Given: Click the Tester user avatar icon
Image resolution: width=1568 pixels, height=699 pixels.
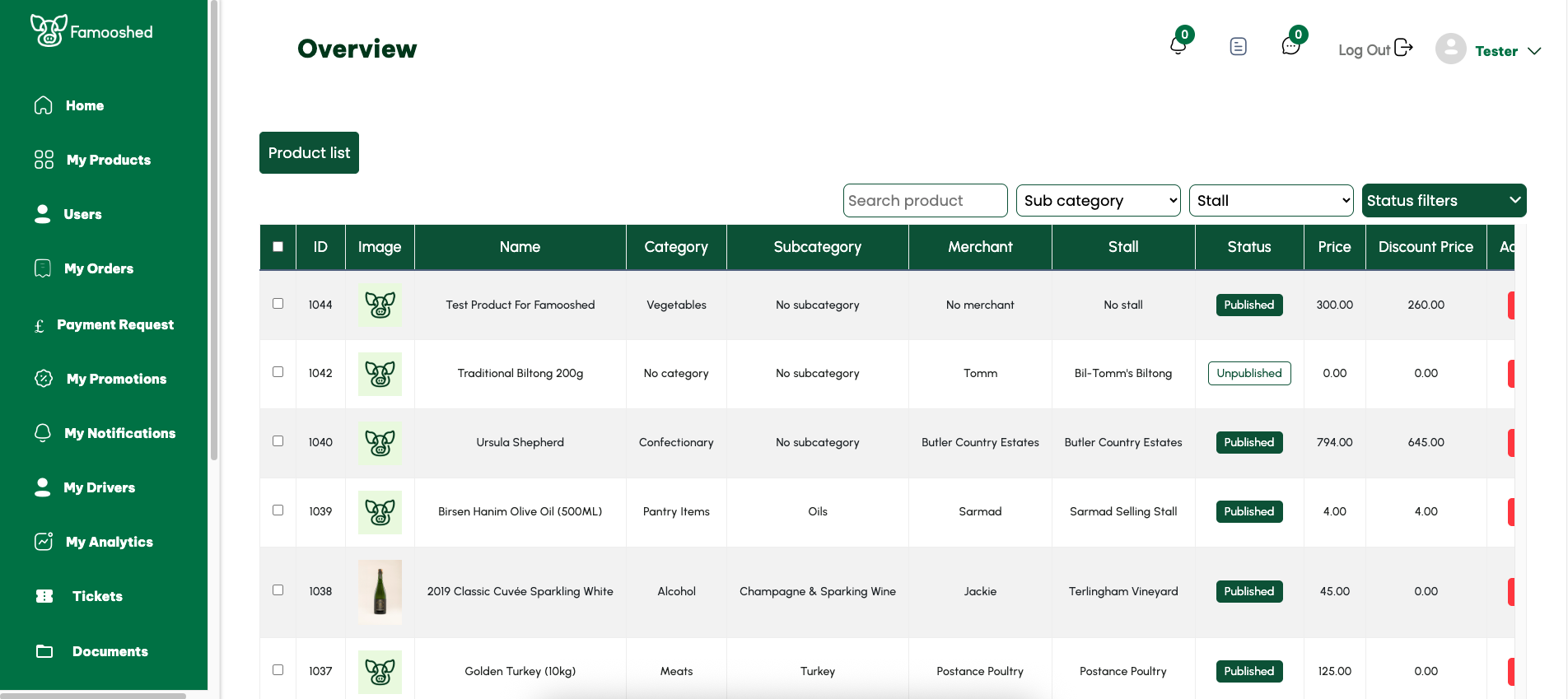Looking at the screenshot, I should pos(1450,49).
